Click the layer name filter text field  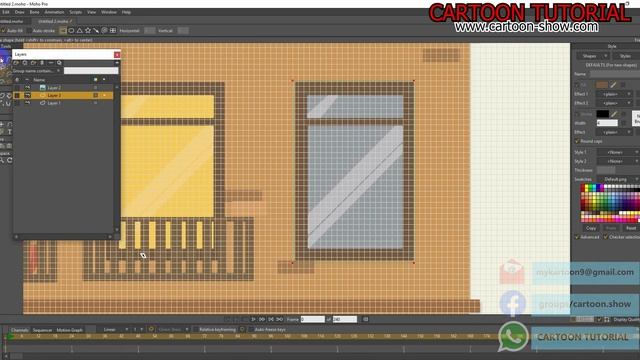[91, 71]
